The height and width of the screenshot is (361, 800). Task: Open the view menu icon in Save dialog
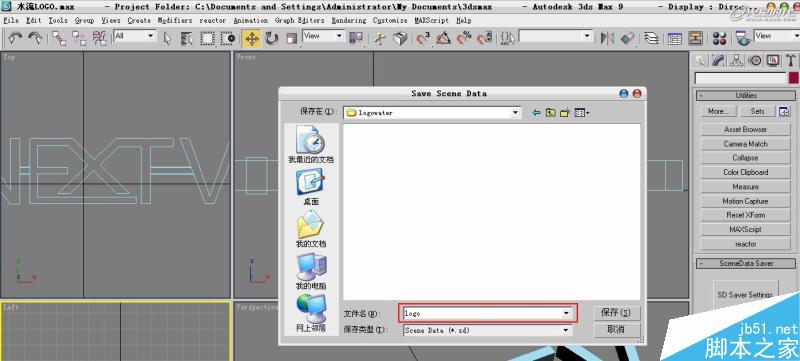[582, 113]
